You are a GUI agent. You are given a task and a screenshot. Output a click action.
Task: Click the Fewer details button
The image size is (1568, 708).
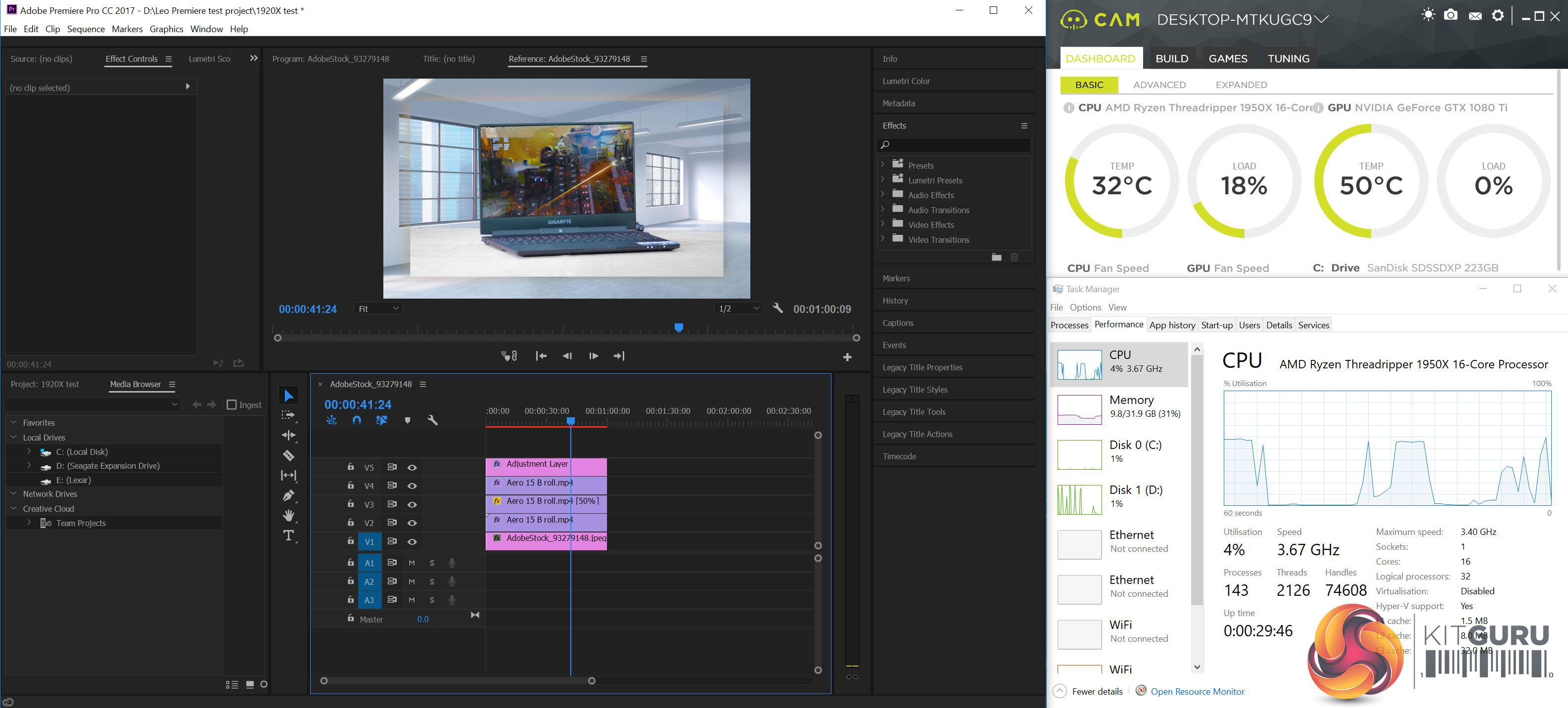tap(1097, 692)
